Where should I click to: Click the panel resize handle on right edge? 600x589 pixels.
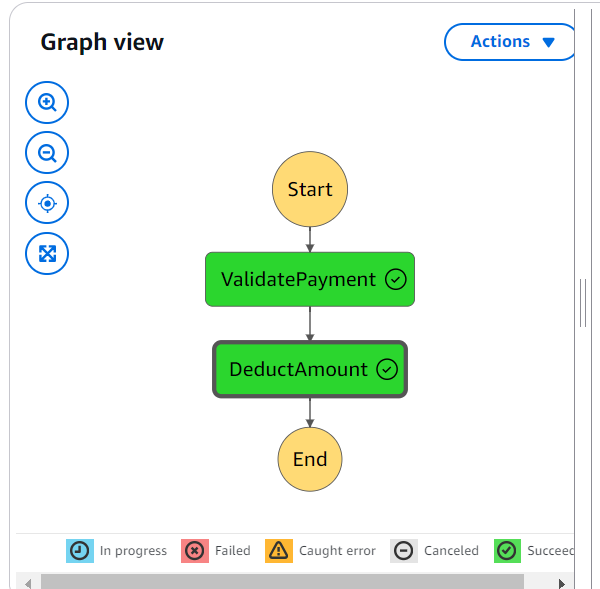tap(583, 303)
